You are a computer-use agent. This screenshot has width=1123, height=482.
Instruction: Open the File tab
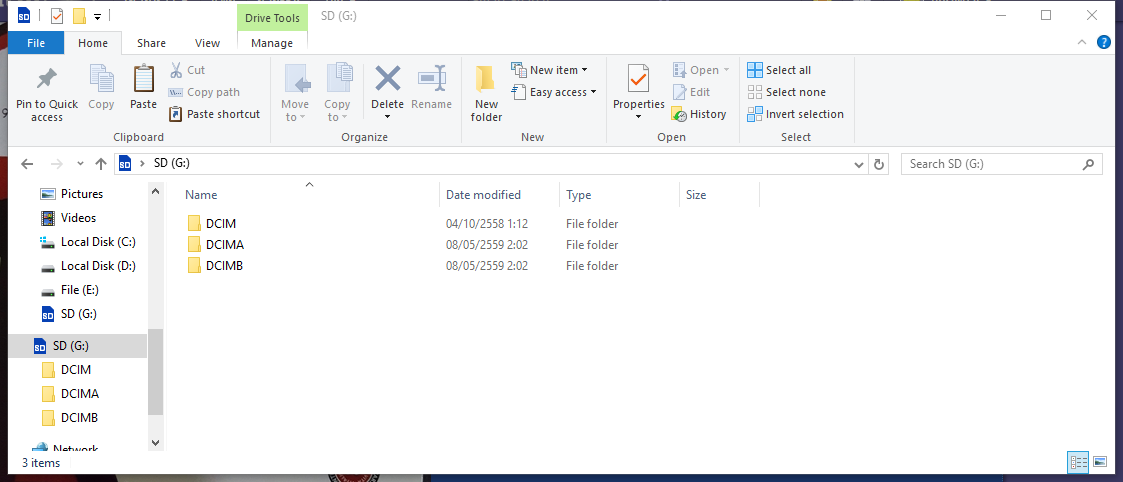point(36,43)
